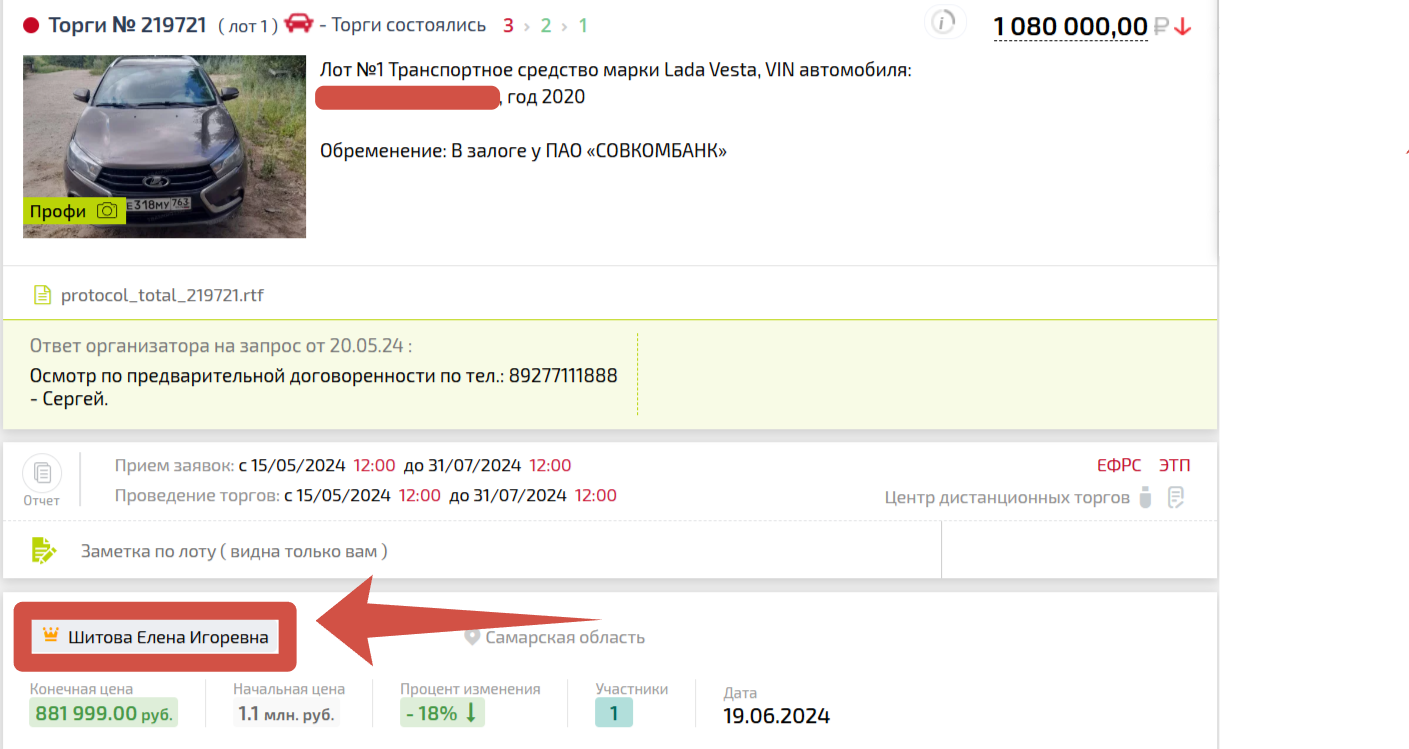
Task: Click the Обременение: В залоге у ПАО «СОВКОМБАНК» line
Action: coord(523,151)
